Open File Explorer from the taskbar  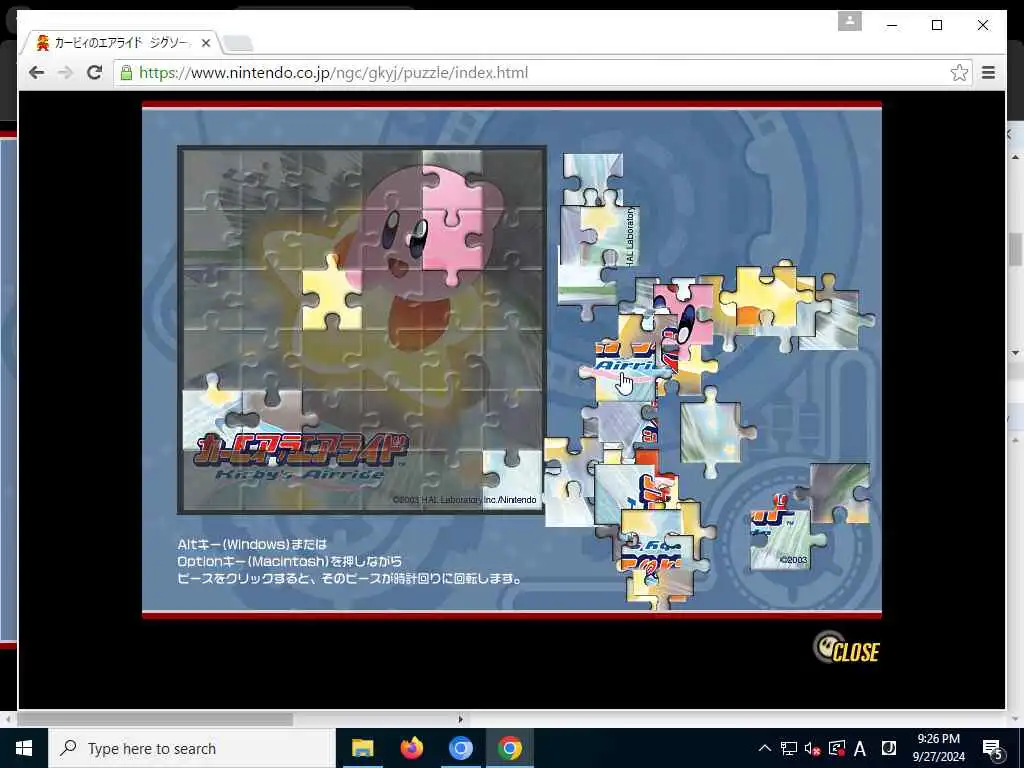(362, 748)
